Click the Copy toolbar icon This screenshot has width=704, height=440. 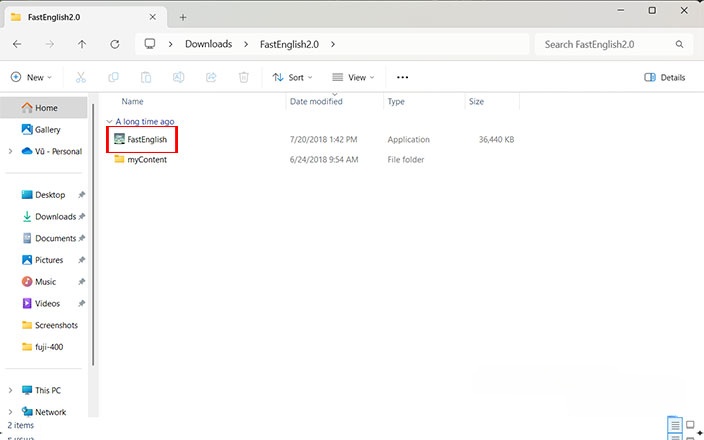click(x=113, y=77)
